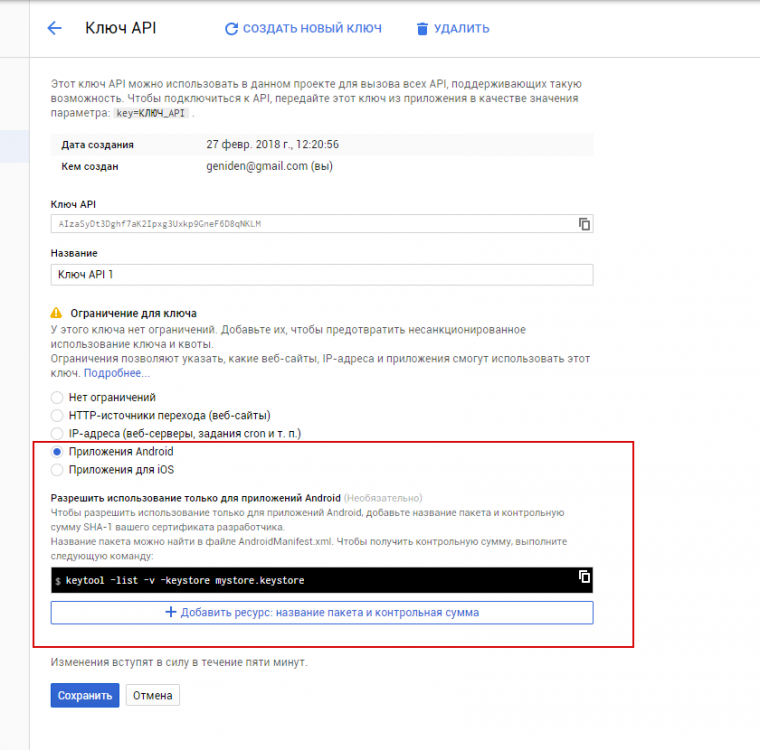Click the plus icon in Добавить ресурс

tap(171, 612)
